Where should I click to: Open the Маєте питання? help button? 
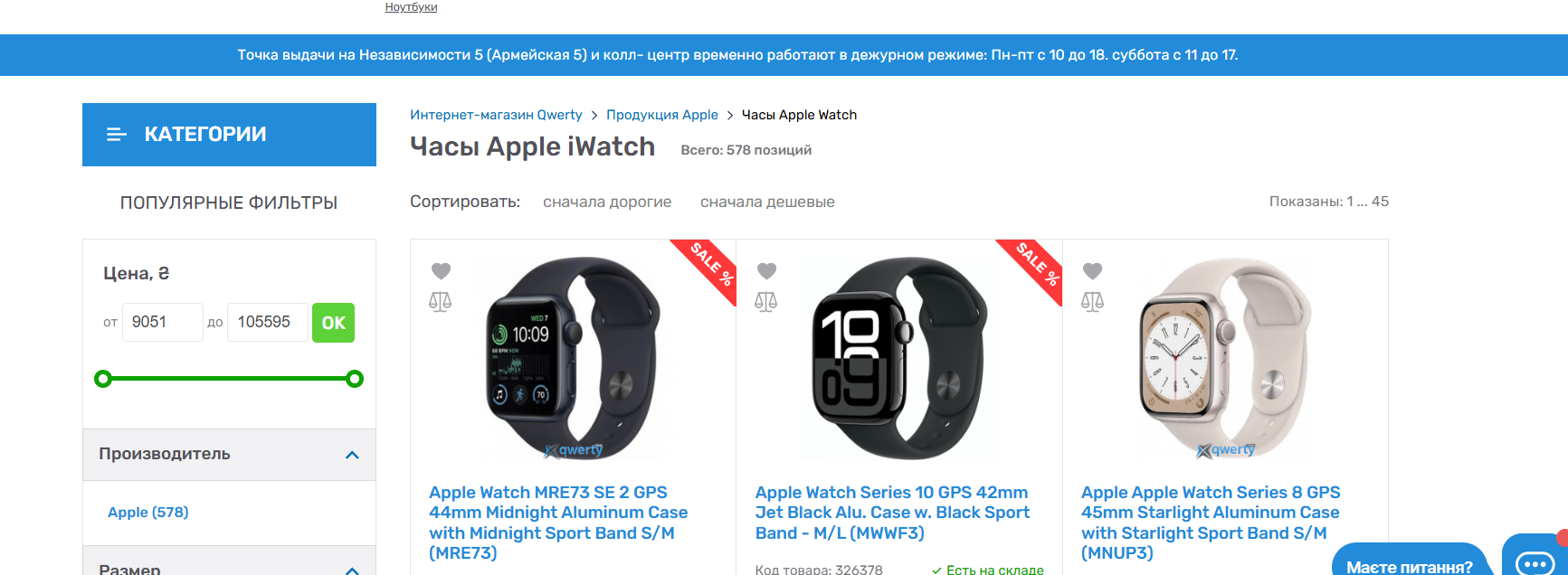pyautogui.click(x=1409, y=564)
